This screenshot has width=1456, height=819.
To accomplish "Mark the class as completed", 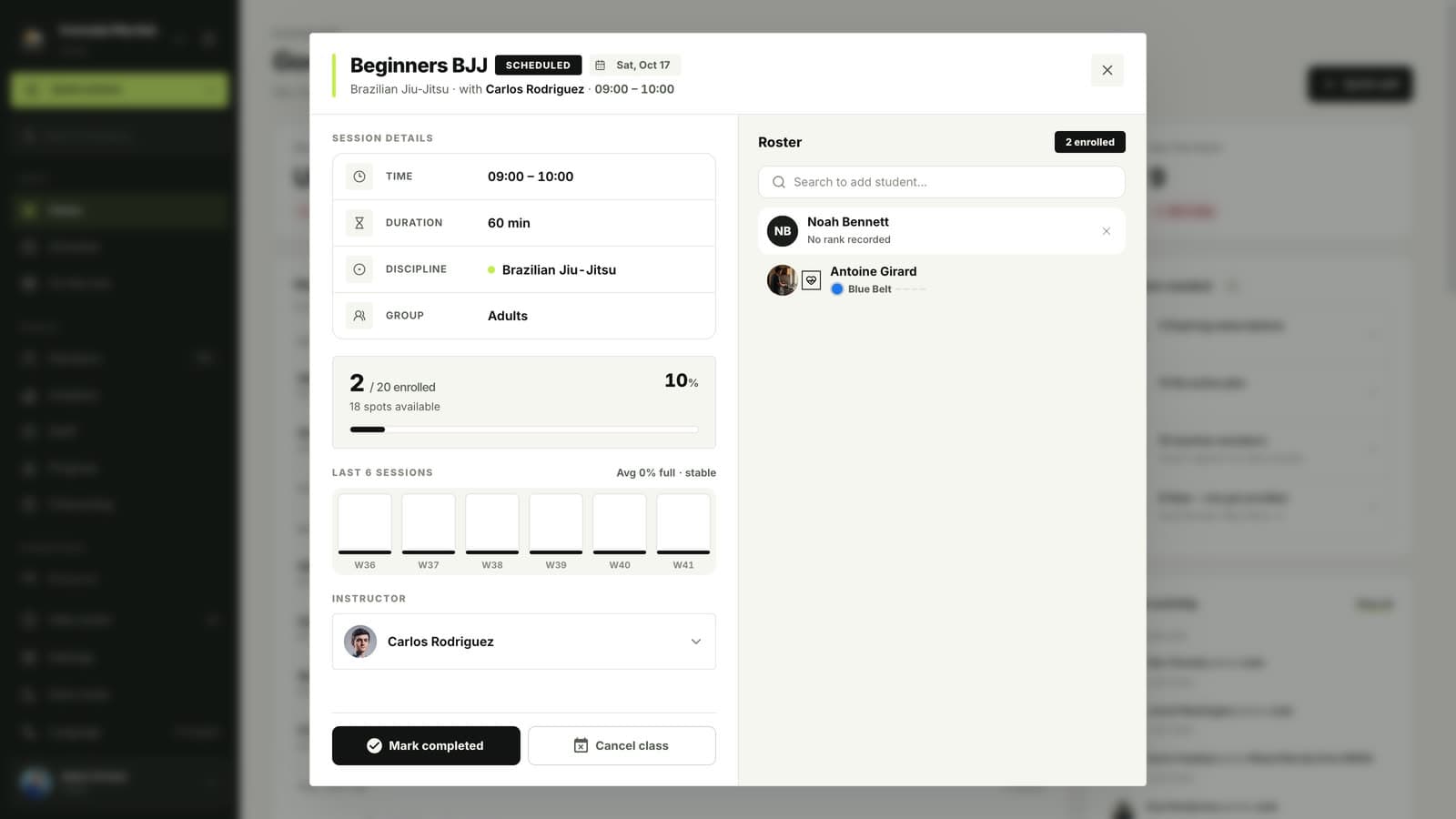I will (x=426, y=745).
